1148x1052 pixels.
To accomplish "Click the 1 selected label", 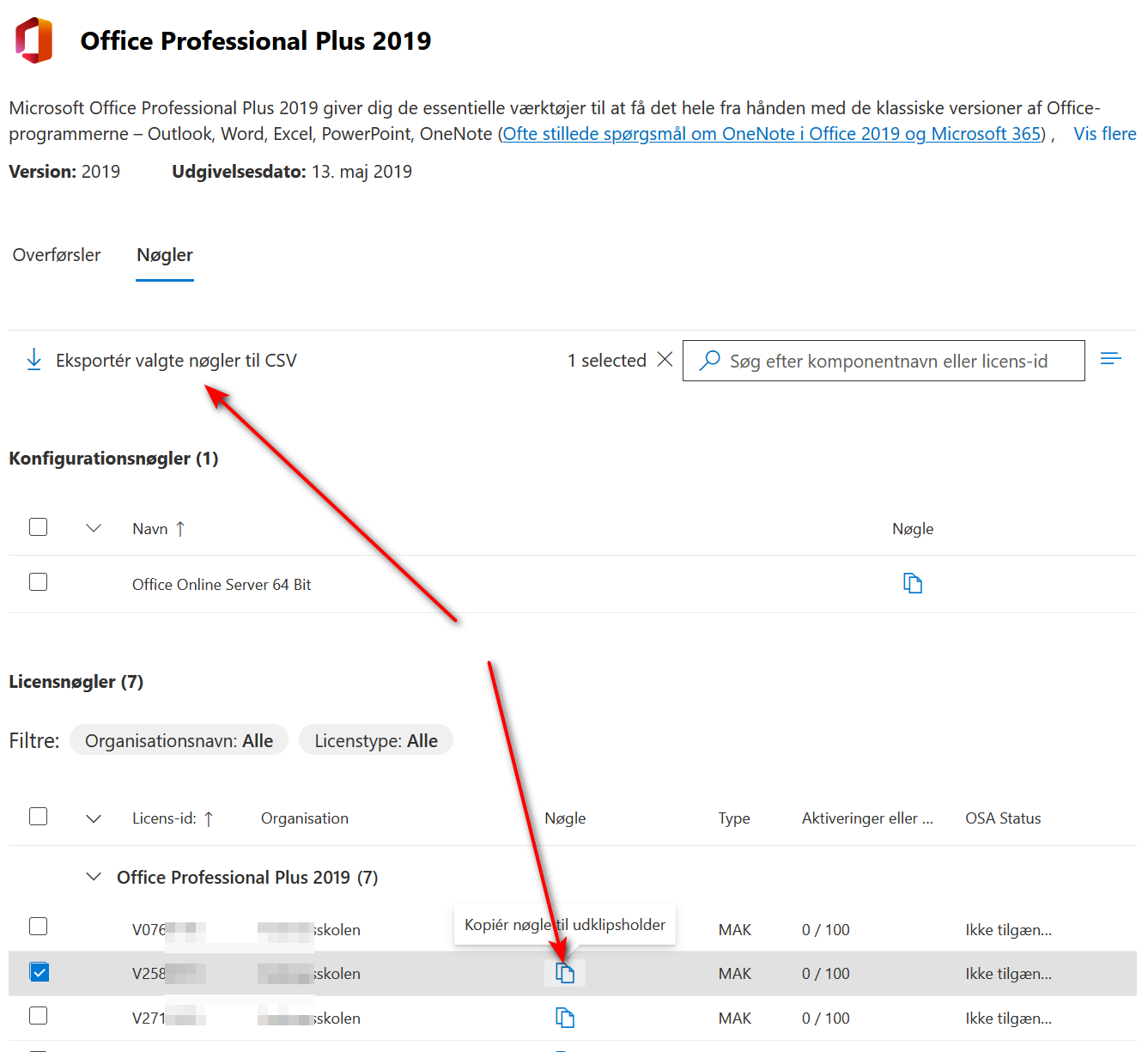I will [607, 361].
